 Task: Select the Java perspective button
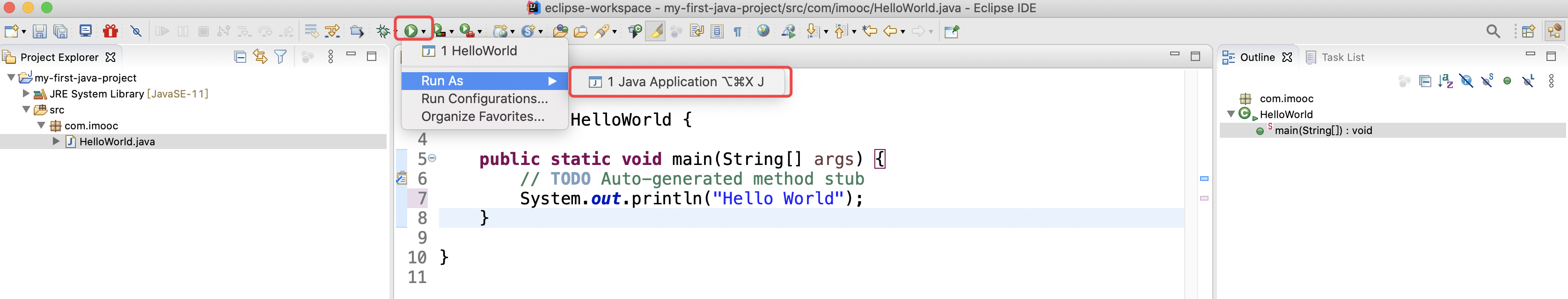click(1554, 31)
